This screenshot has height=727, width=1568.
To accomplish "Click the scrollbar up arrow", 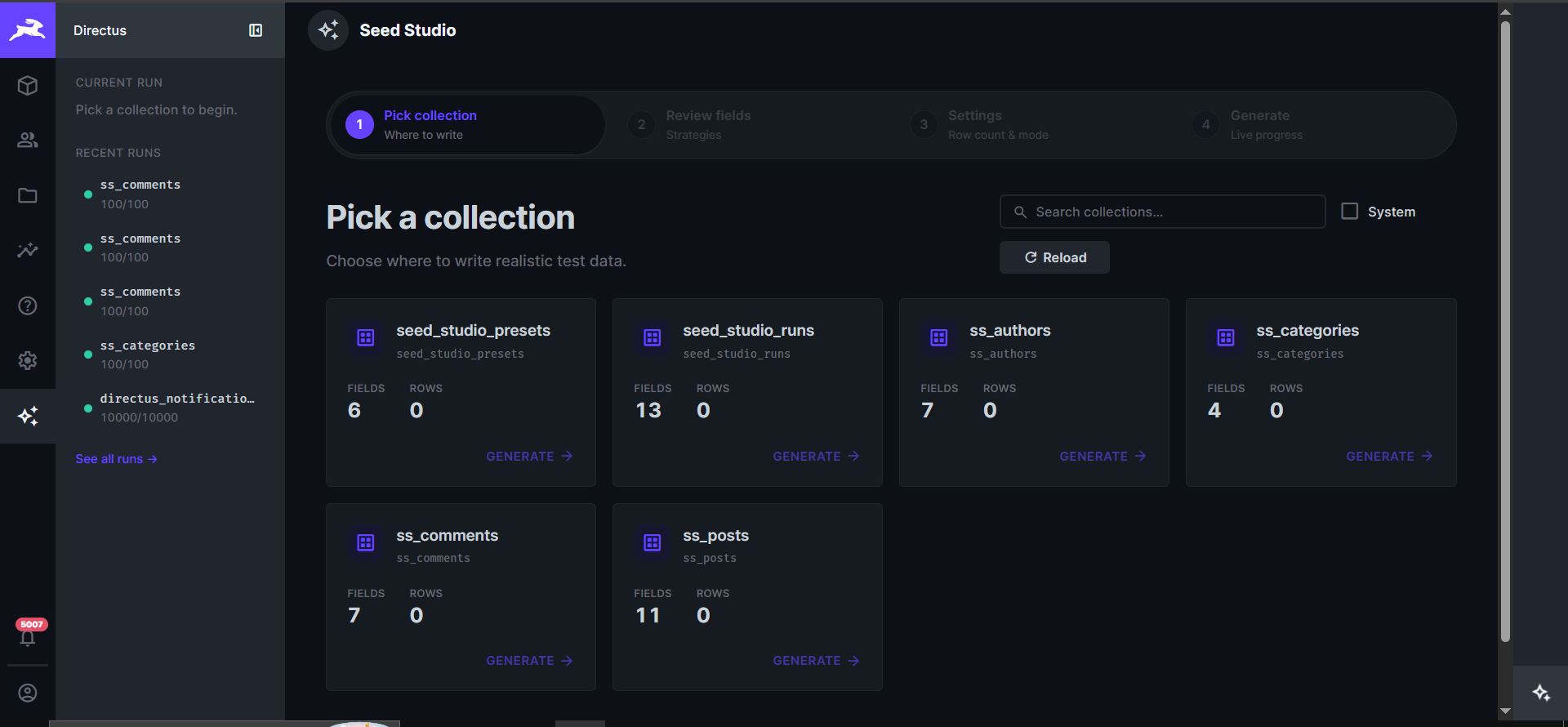I will click(1505, 11).
